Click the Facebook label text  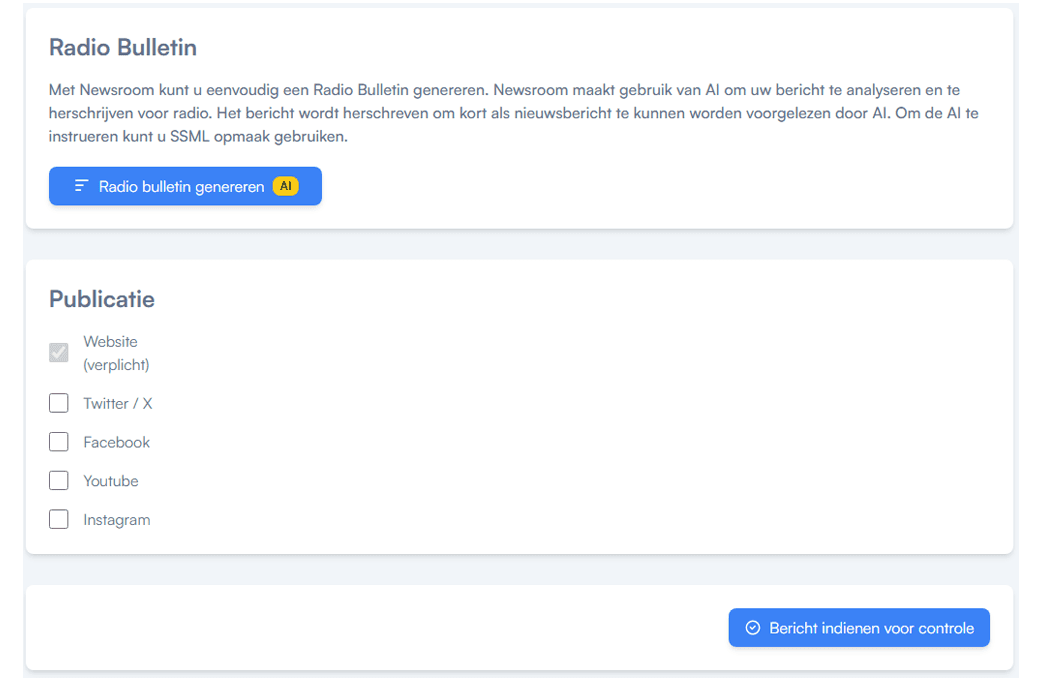pos(116,442)
